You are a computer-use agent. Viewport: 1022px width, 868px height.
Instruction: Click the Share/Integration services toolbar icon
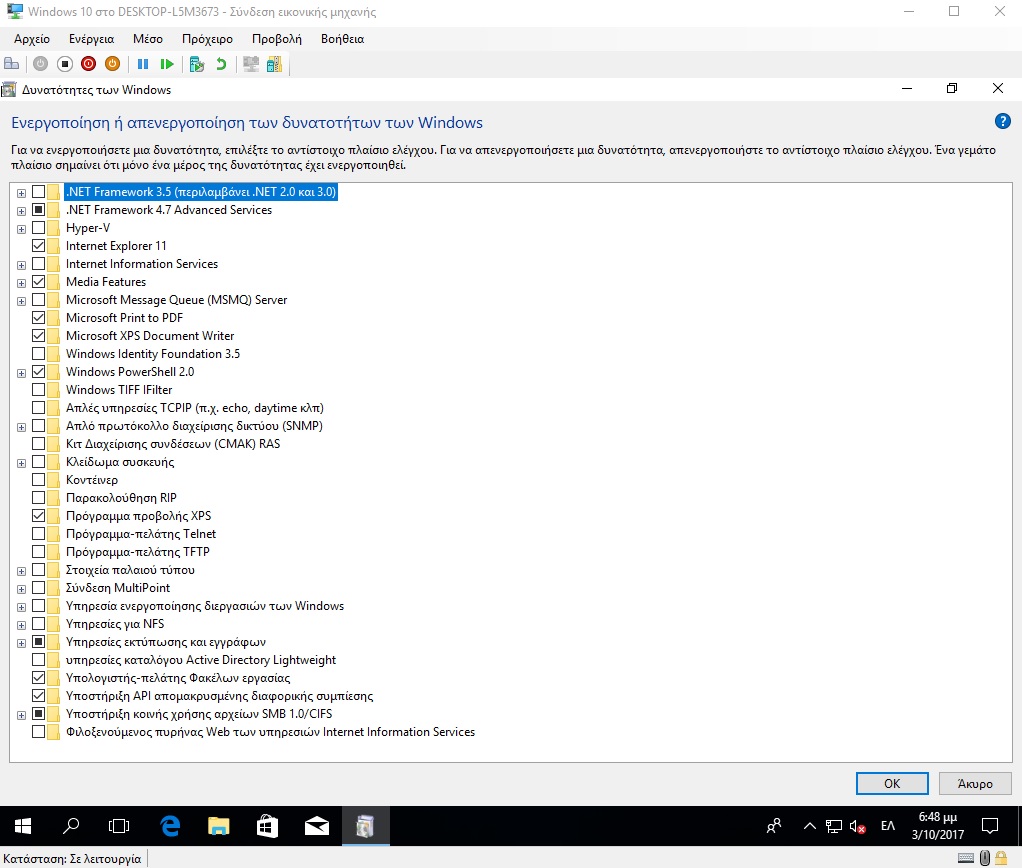pyautogui.click(x=274, y=64)
